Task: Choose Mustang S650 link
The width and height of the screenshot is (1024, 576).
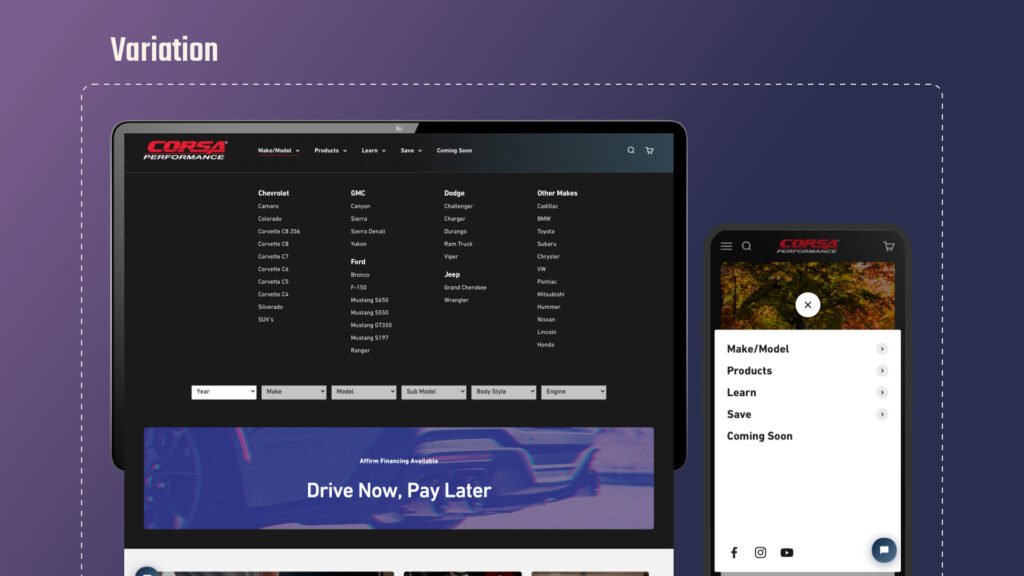Action: 370,300
